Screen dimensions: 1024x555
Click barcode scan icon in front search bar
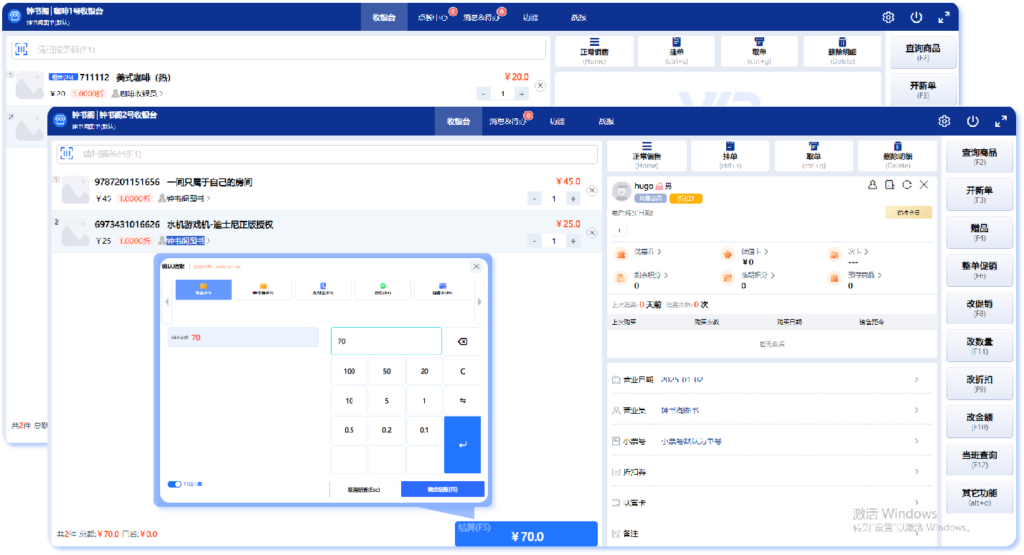pyautogui.click(x=67, y=154)
